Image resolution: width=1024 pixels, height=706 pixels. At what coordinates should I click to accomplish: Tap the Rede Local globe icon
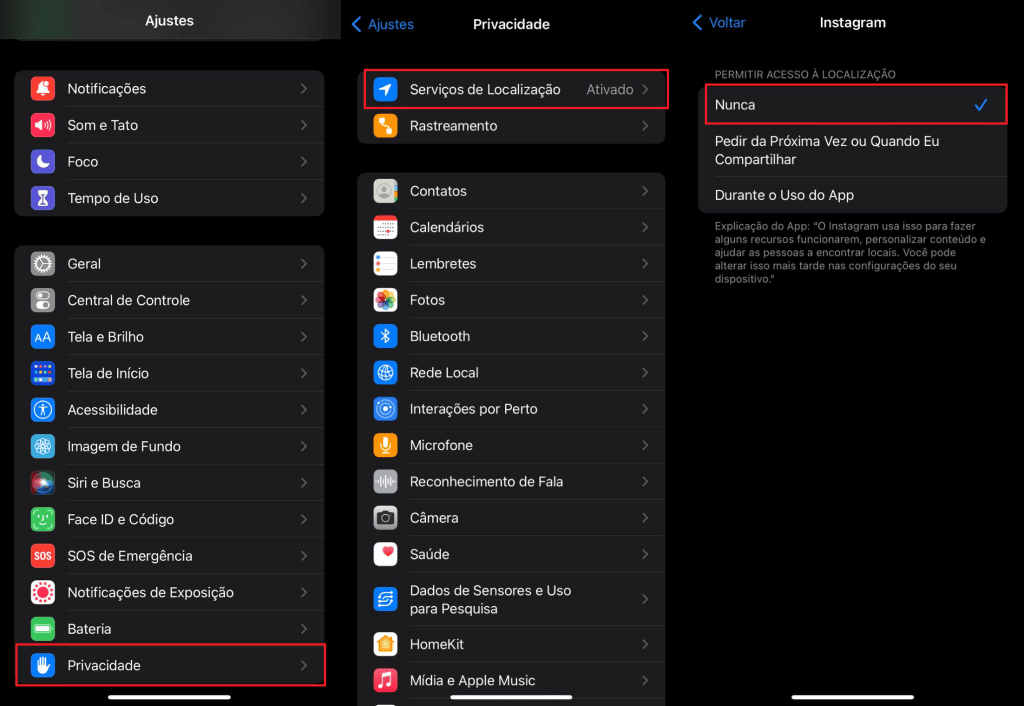(385, 373)
